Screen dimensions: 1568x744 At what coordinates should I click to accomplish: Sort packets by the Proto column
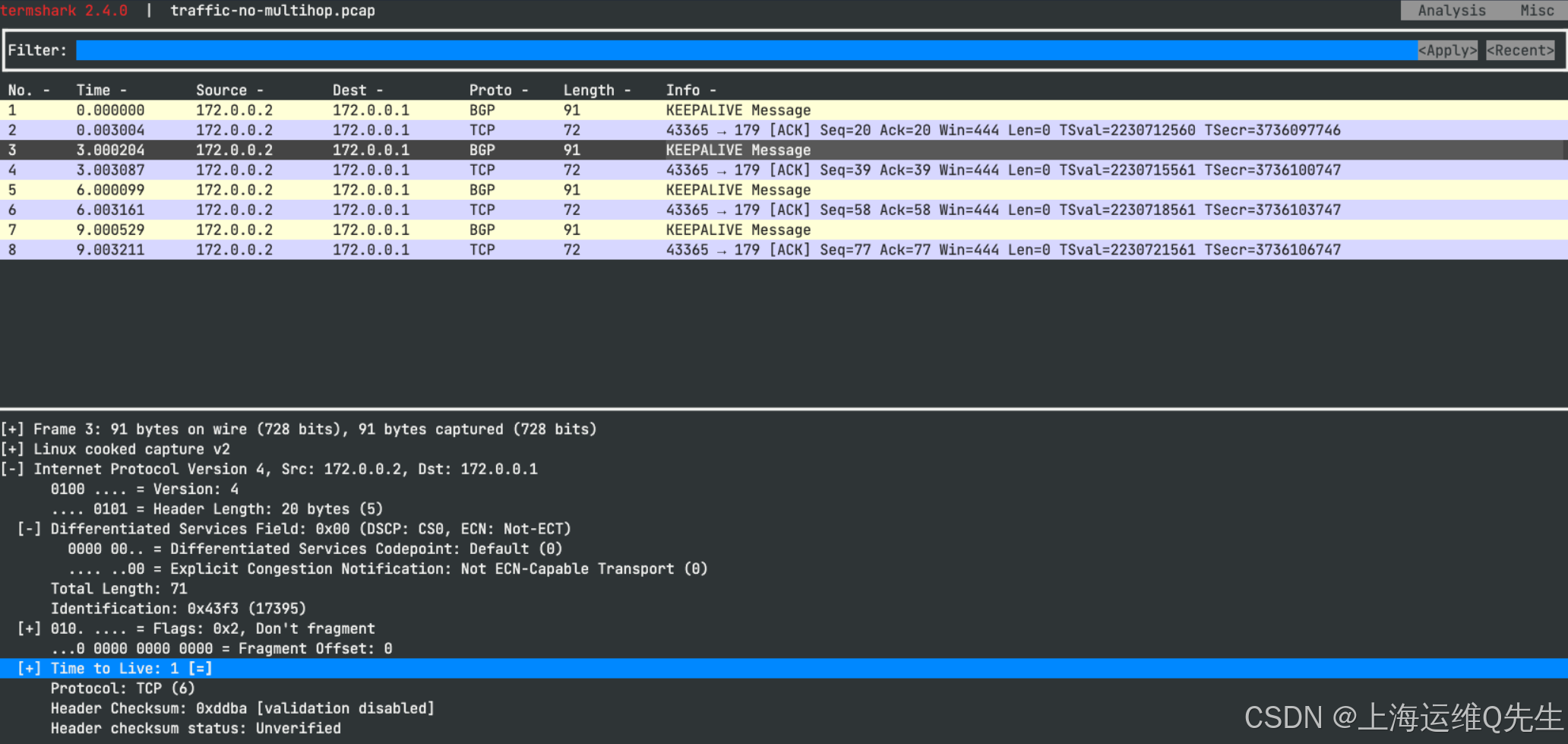pos(498,90)
